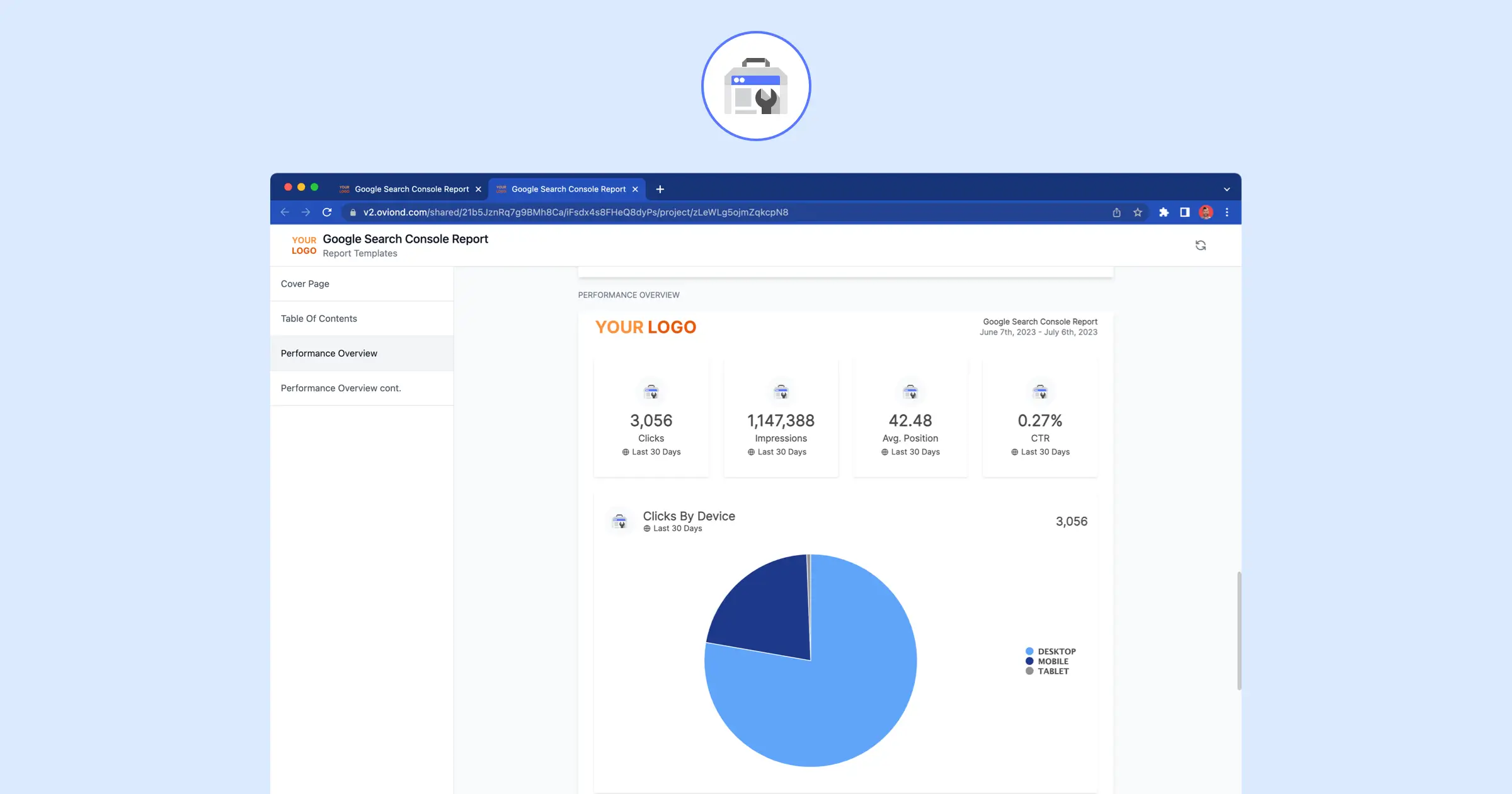Click the address bar URL
1512x794 pixels.
click(x=575, y=212)
